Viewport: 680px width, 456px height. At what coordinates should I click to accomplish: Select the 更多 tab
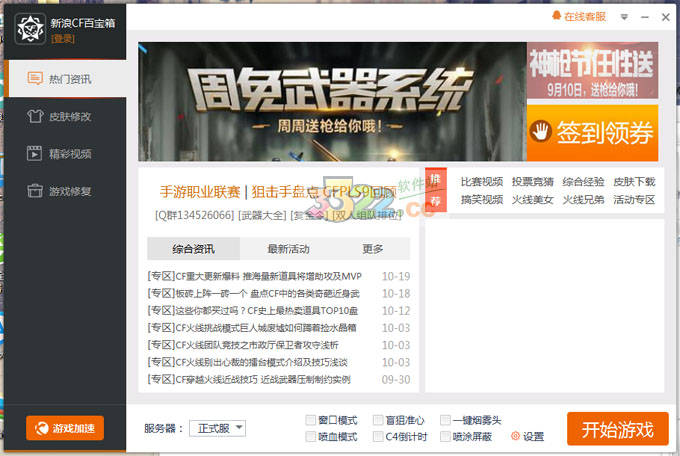[372, 249]
